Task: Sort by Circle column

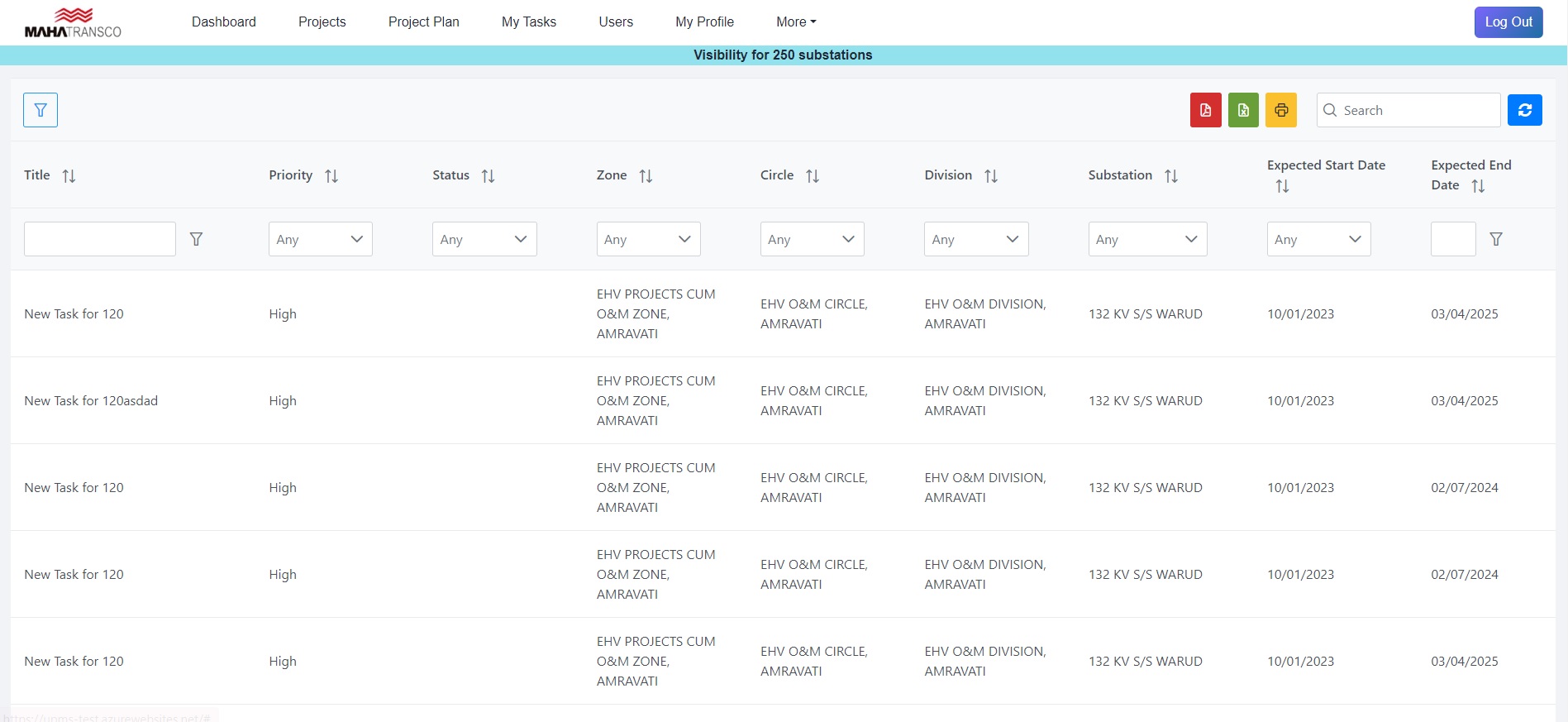Action: click(813, 176)
